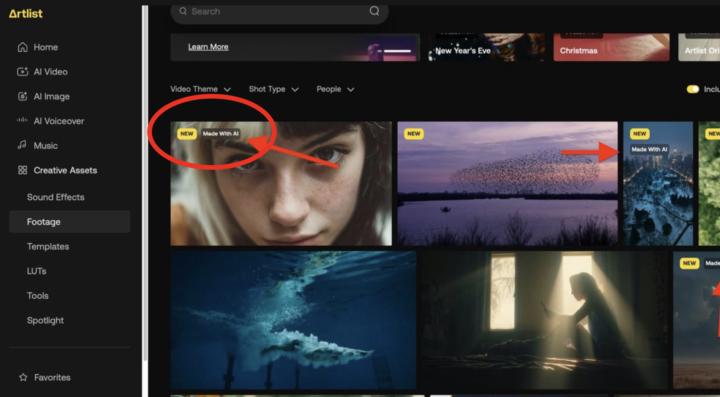
Task: Click the Music note icon
Action: point(22,145)
